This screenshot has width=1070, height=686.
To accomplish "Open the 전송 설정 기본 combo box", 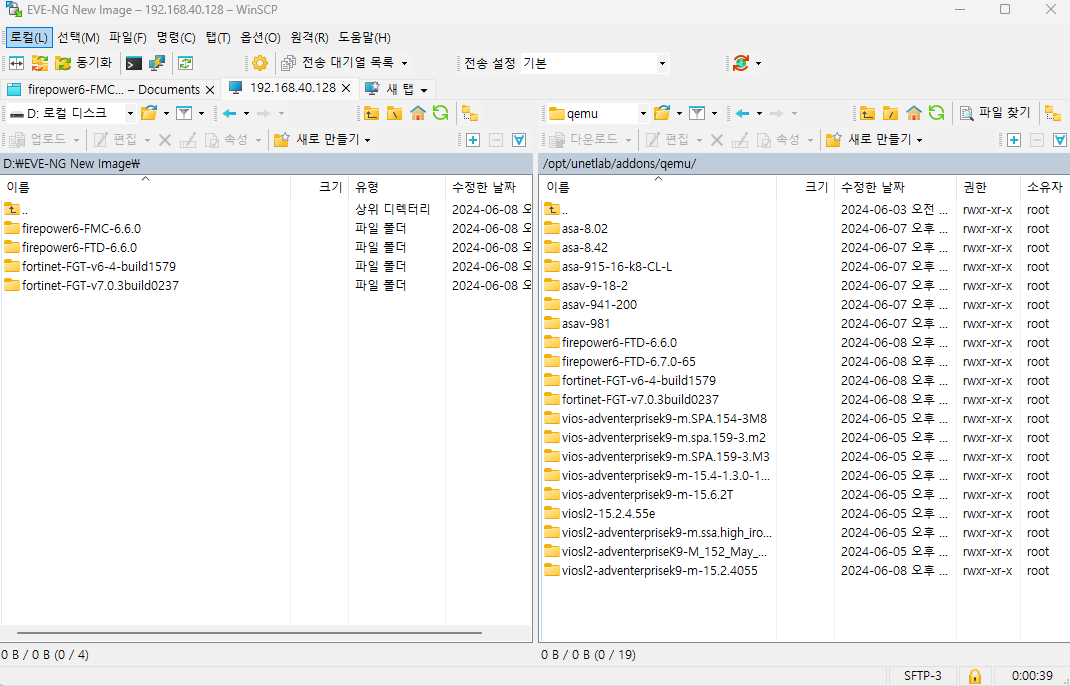I will pos(594,63).
